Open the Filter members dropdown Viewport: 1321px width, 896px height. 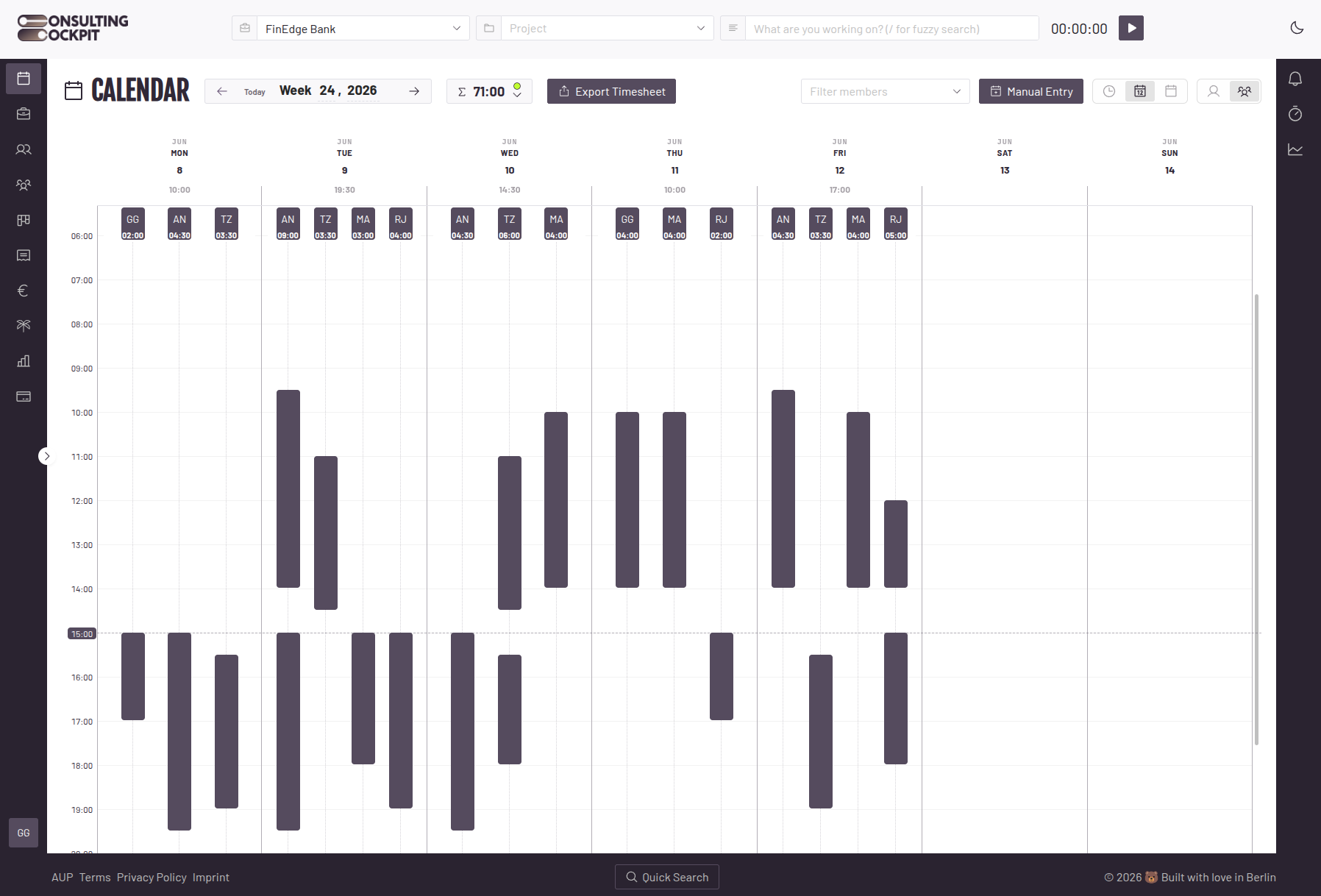[885, 91]
